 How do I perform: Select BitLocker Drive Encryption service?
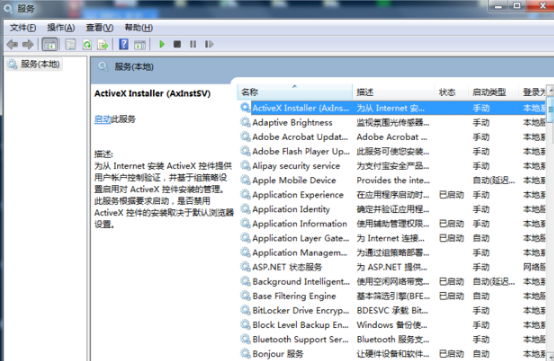pyautogui.click(x=393, y=311)
